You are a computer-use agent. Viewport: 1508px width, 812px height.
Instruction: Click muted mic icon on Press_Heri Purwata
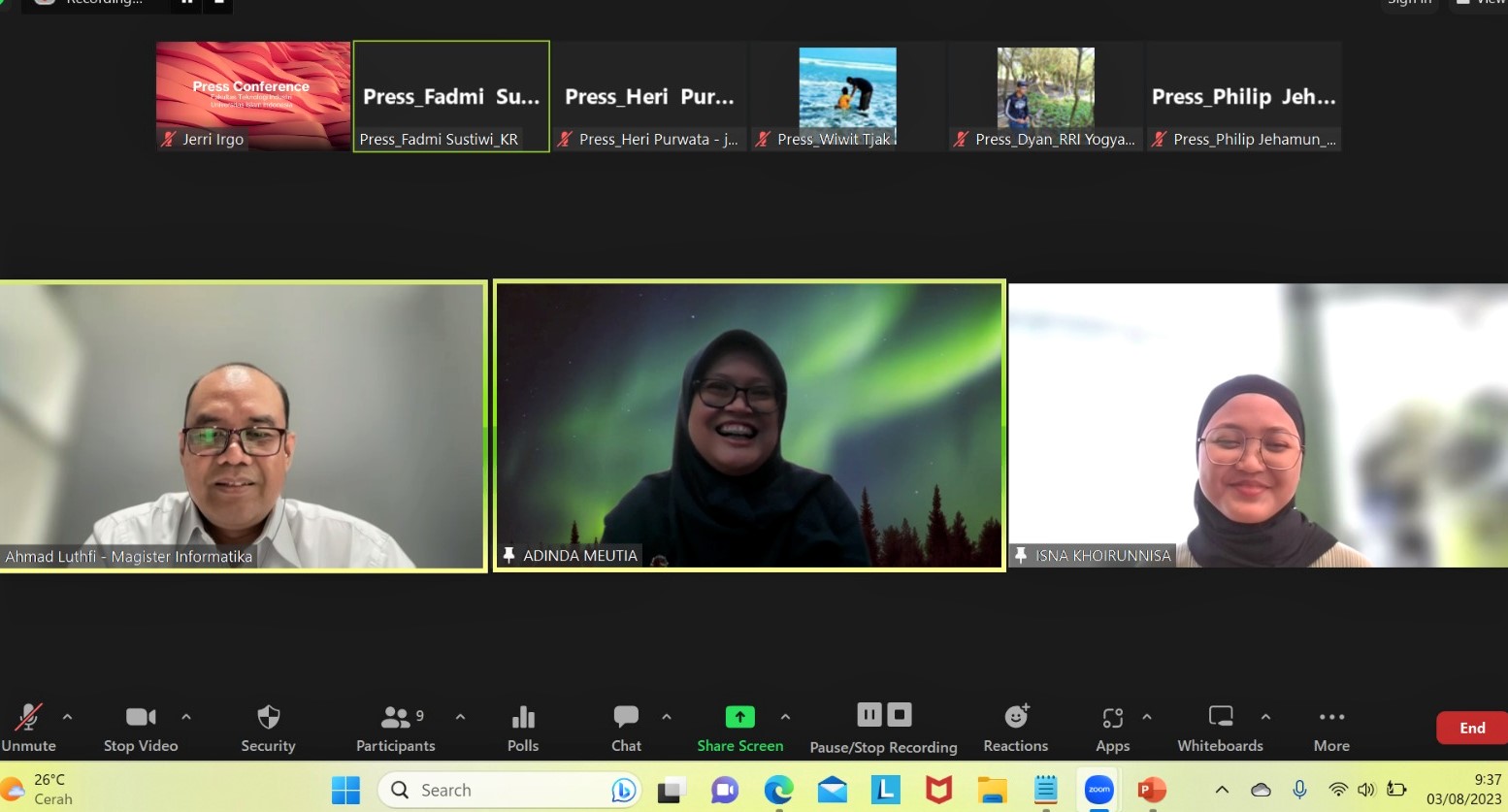(565, 139)
